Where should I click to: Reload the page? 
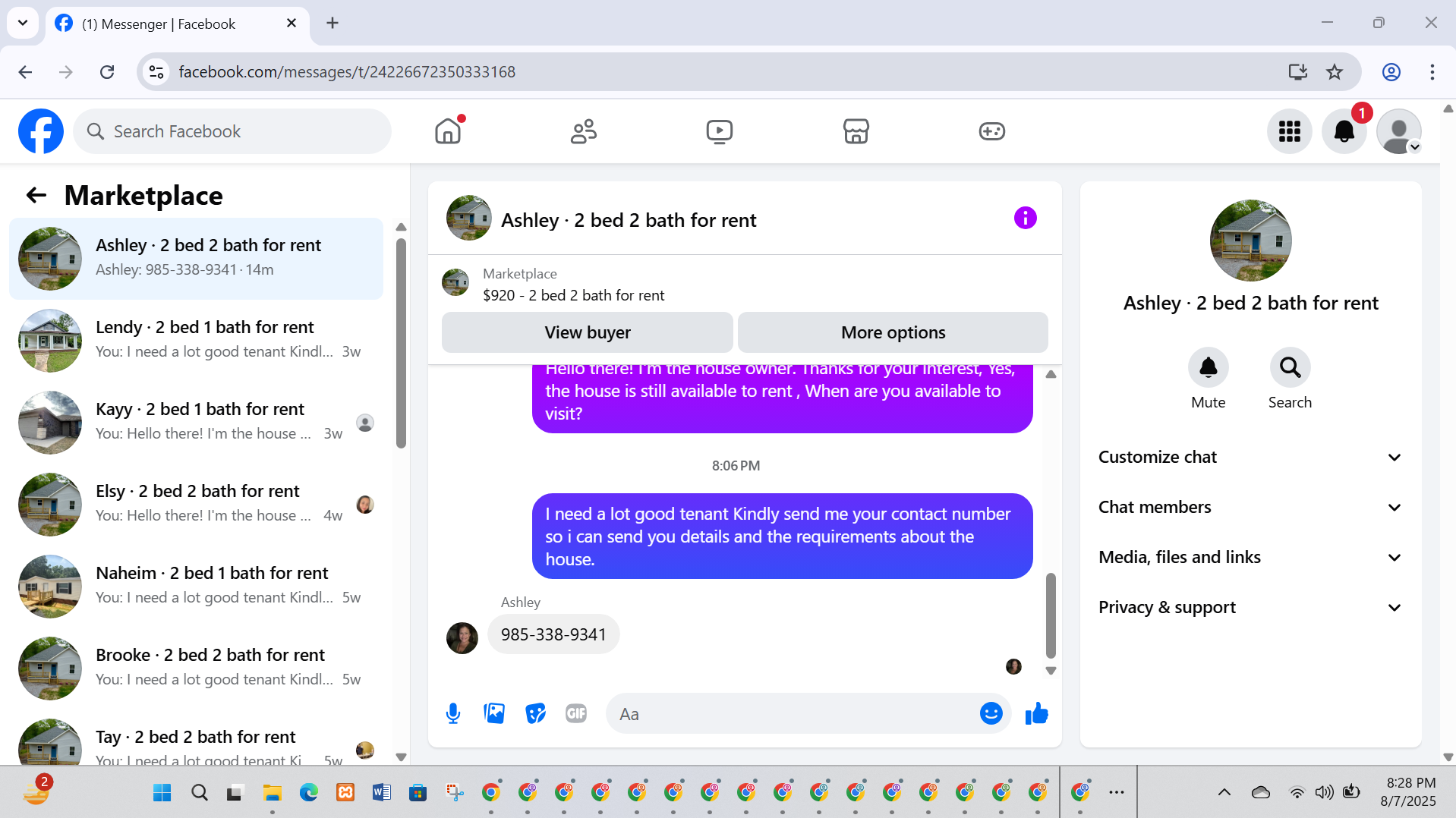(107, 72)
